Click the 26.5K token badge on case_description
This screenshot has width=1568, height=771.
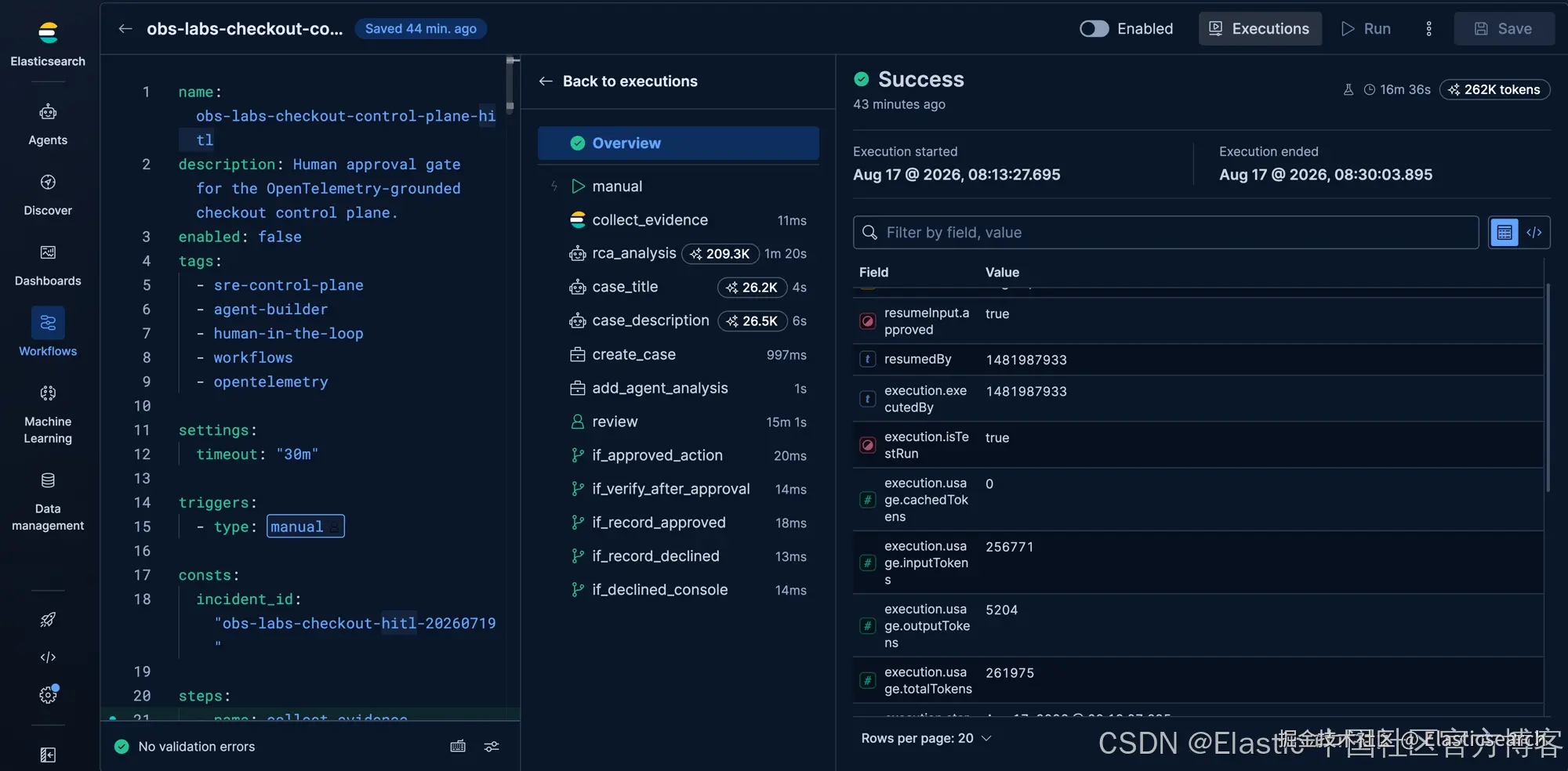coord(753,321)
